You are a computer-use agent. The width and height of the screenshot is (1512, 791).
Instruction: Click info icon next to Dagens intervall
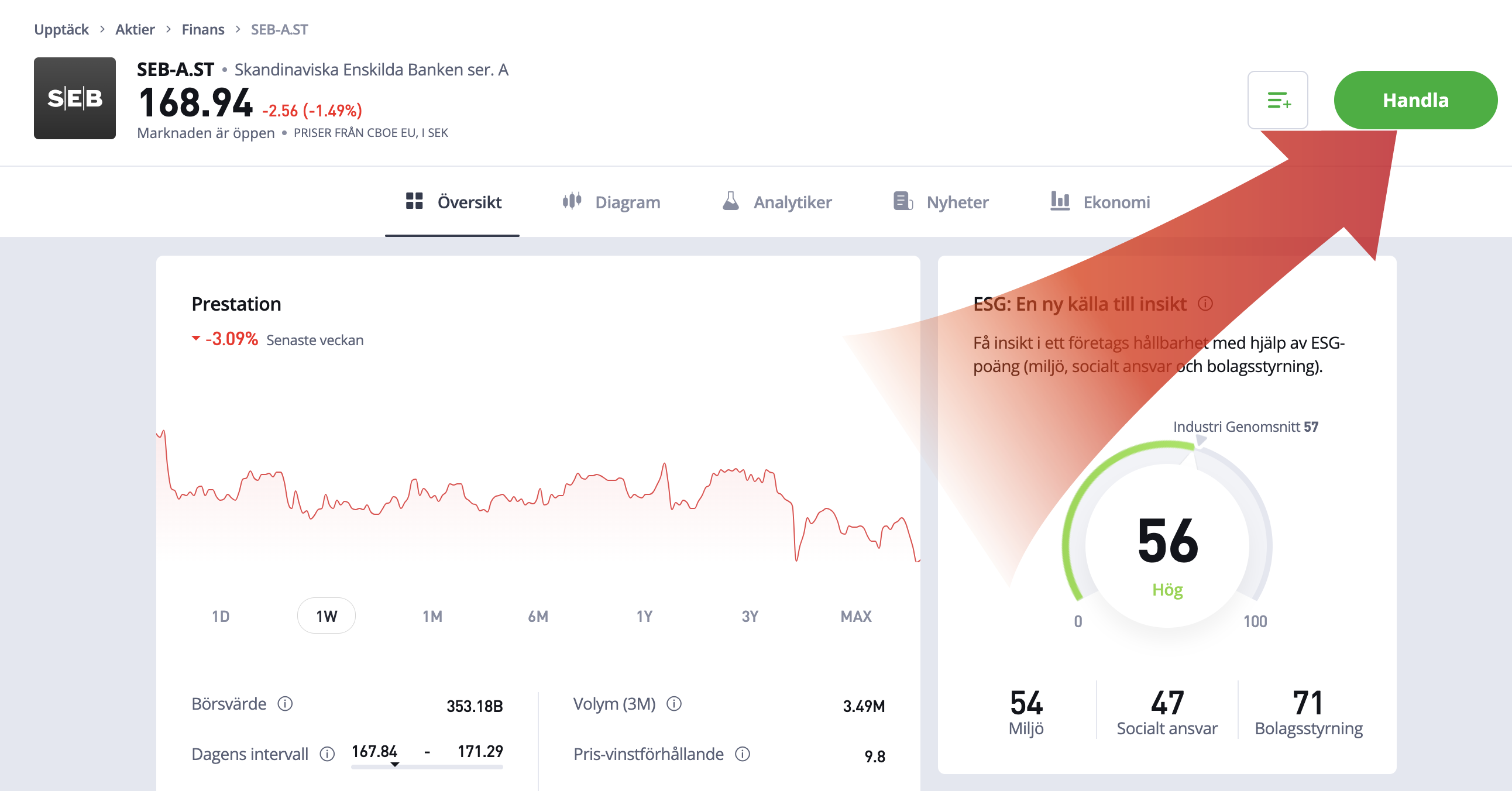pos(327,754)
